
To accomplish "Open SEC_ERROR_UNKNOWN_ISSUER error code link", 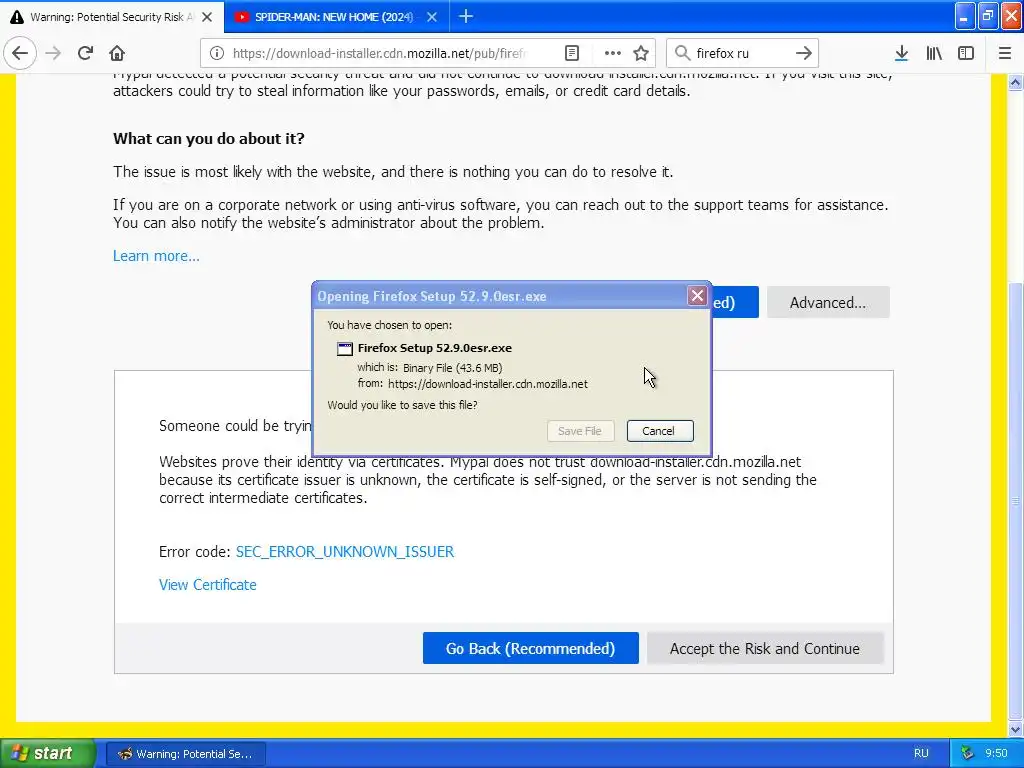I will [345, 552].
